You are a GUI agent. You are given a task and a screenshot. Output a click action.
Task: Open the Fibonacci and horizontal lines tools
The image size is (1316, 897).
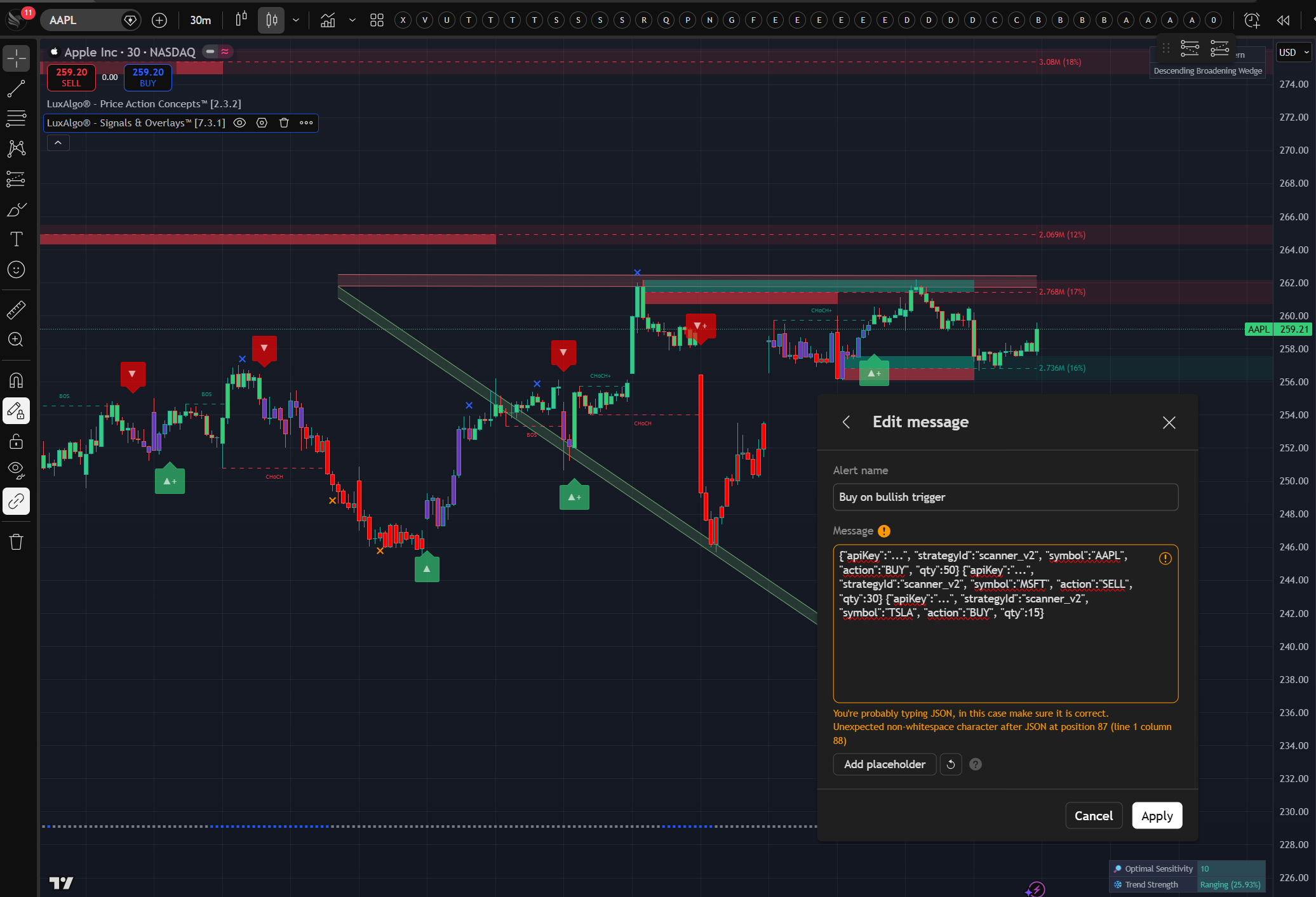coord(17,119)
